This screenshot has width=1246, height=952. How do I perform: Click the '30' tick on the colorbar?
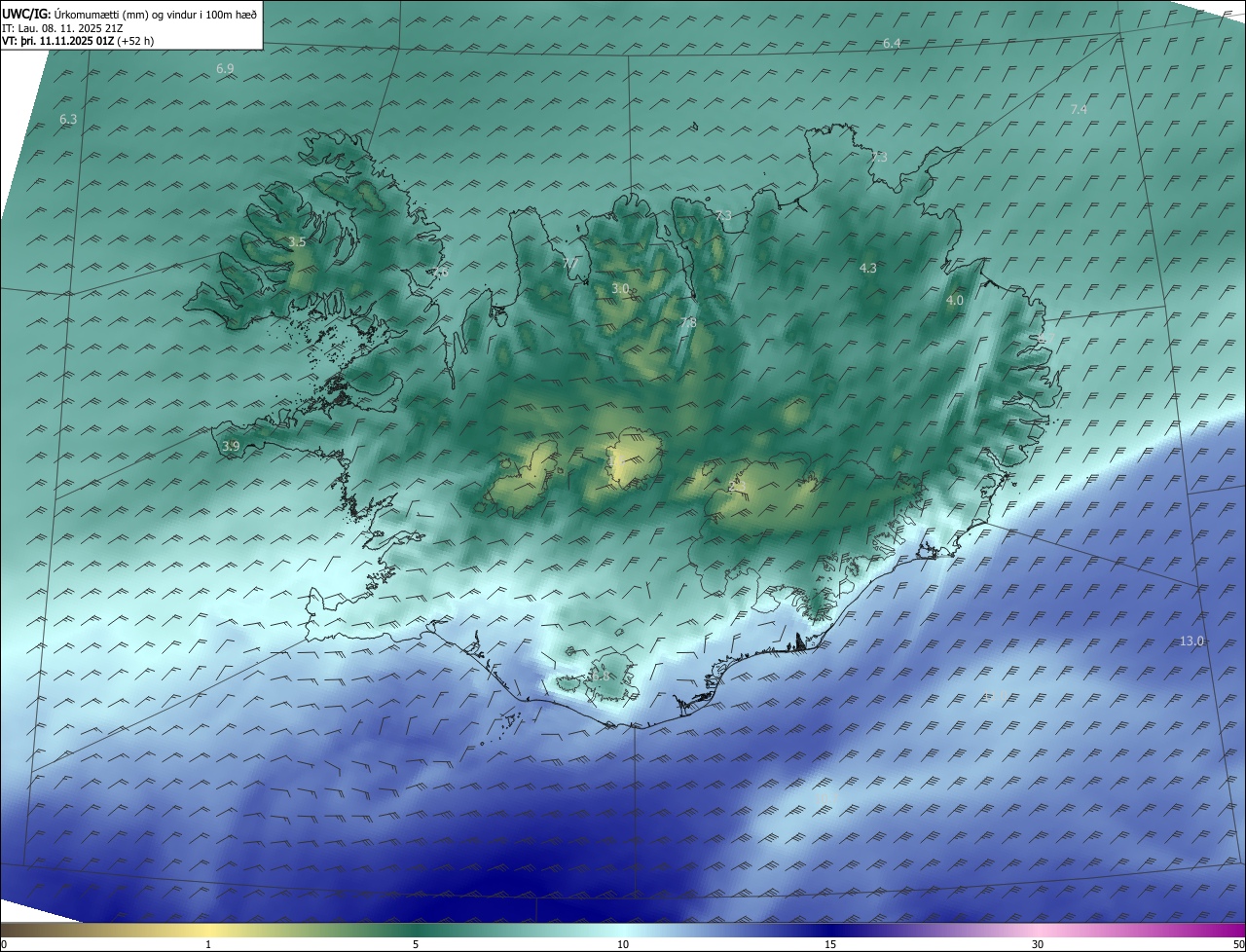[1038, 945]
